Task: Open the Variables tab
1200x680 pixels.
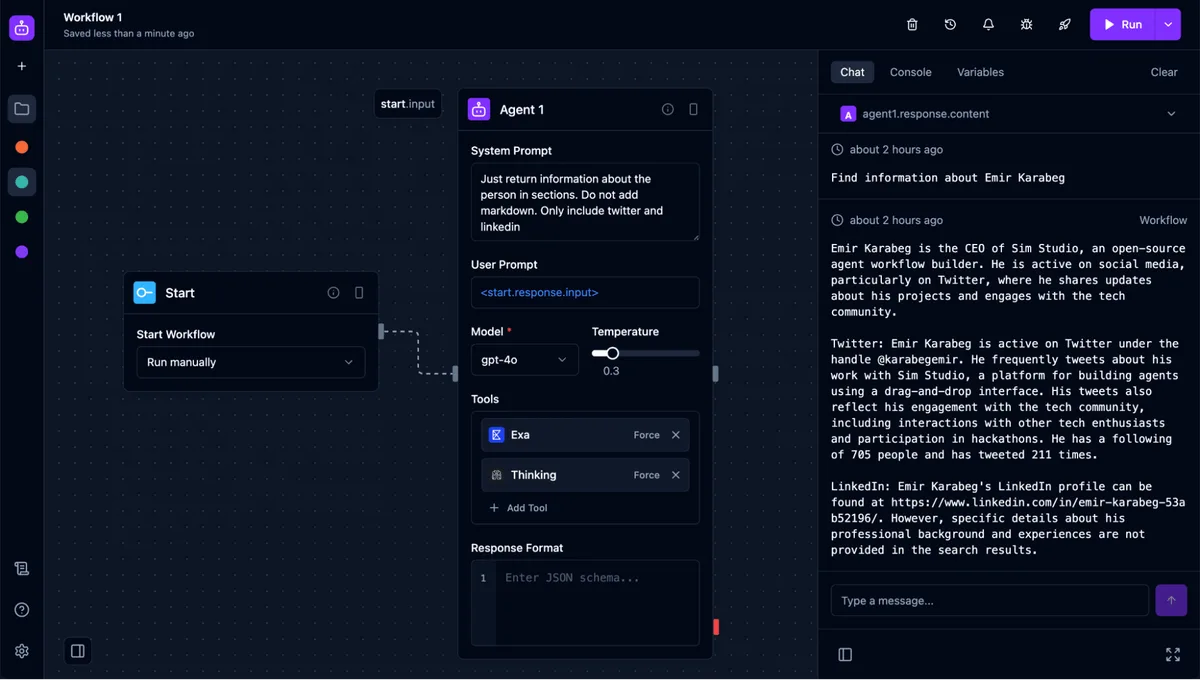Action: click(979, 71)
